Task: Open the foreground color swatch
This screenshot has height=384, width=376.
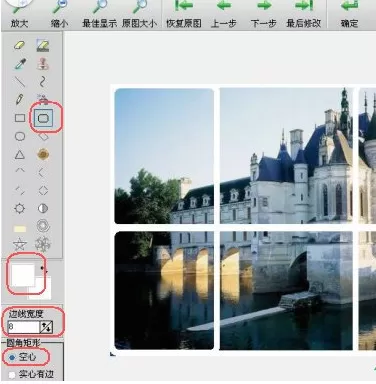Action: 23,275
